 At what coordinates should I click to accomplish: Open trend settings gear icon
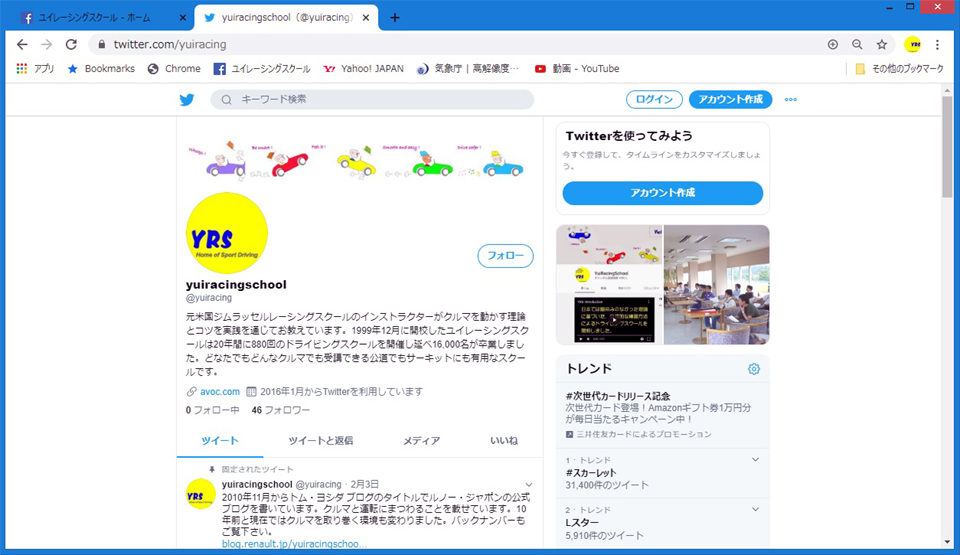pos(754,369)
